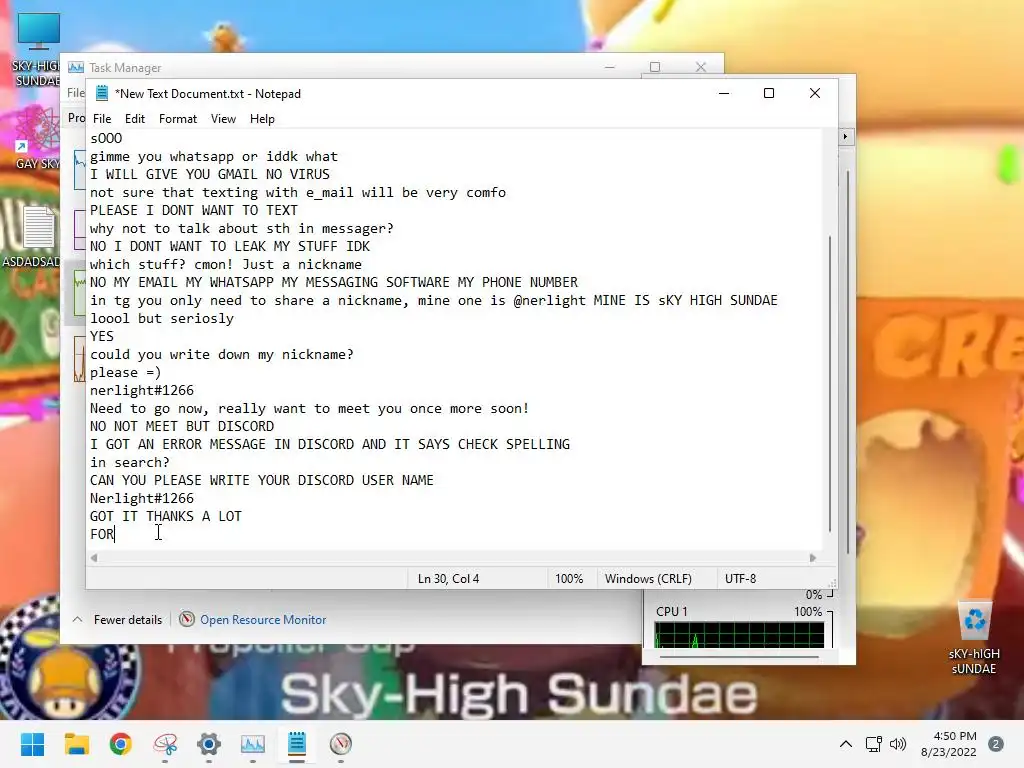The width and height of the screenshot is (1024, 768).
Task: Click the Notepad title '*New Text Document.txt - Notepad'
Action: (208, 93)
